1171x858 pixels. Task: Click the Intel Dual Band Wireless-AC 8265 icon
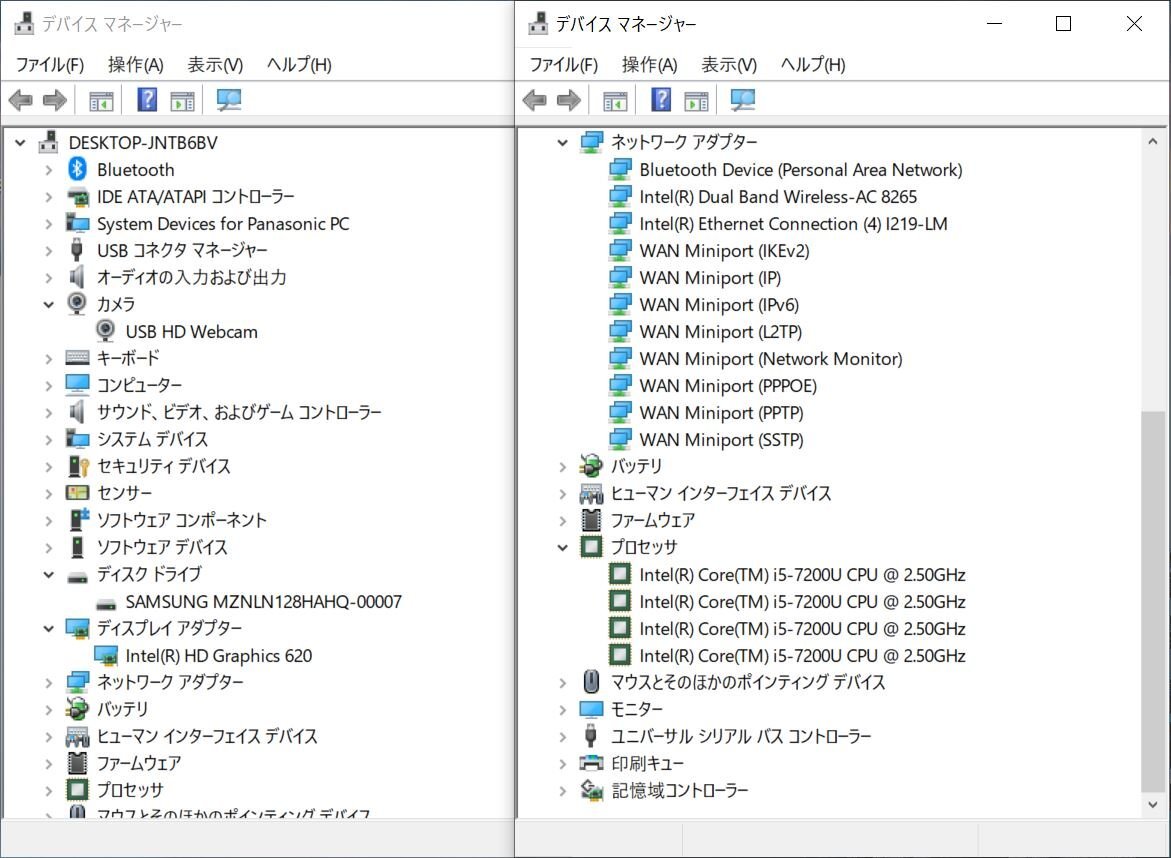(x=620, y=196)
